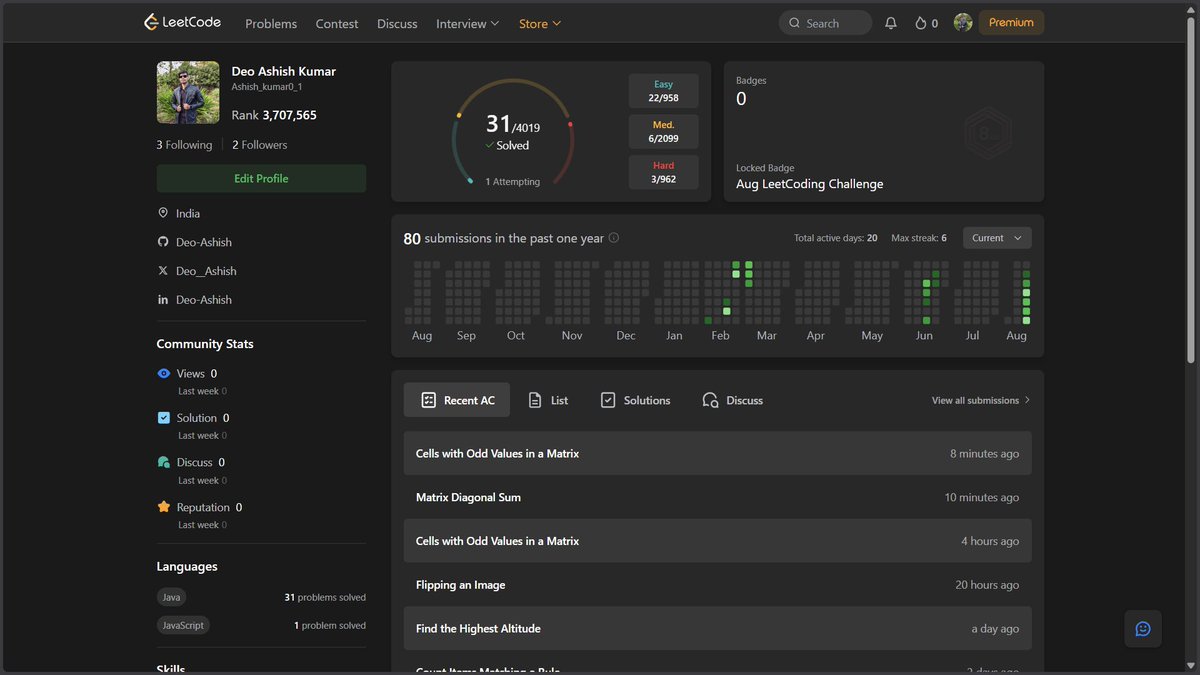The width and height of the screenshot is (1200, 675).
Task: Open the notifications bell
Action: (x=891, y=23)
